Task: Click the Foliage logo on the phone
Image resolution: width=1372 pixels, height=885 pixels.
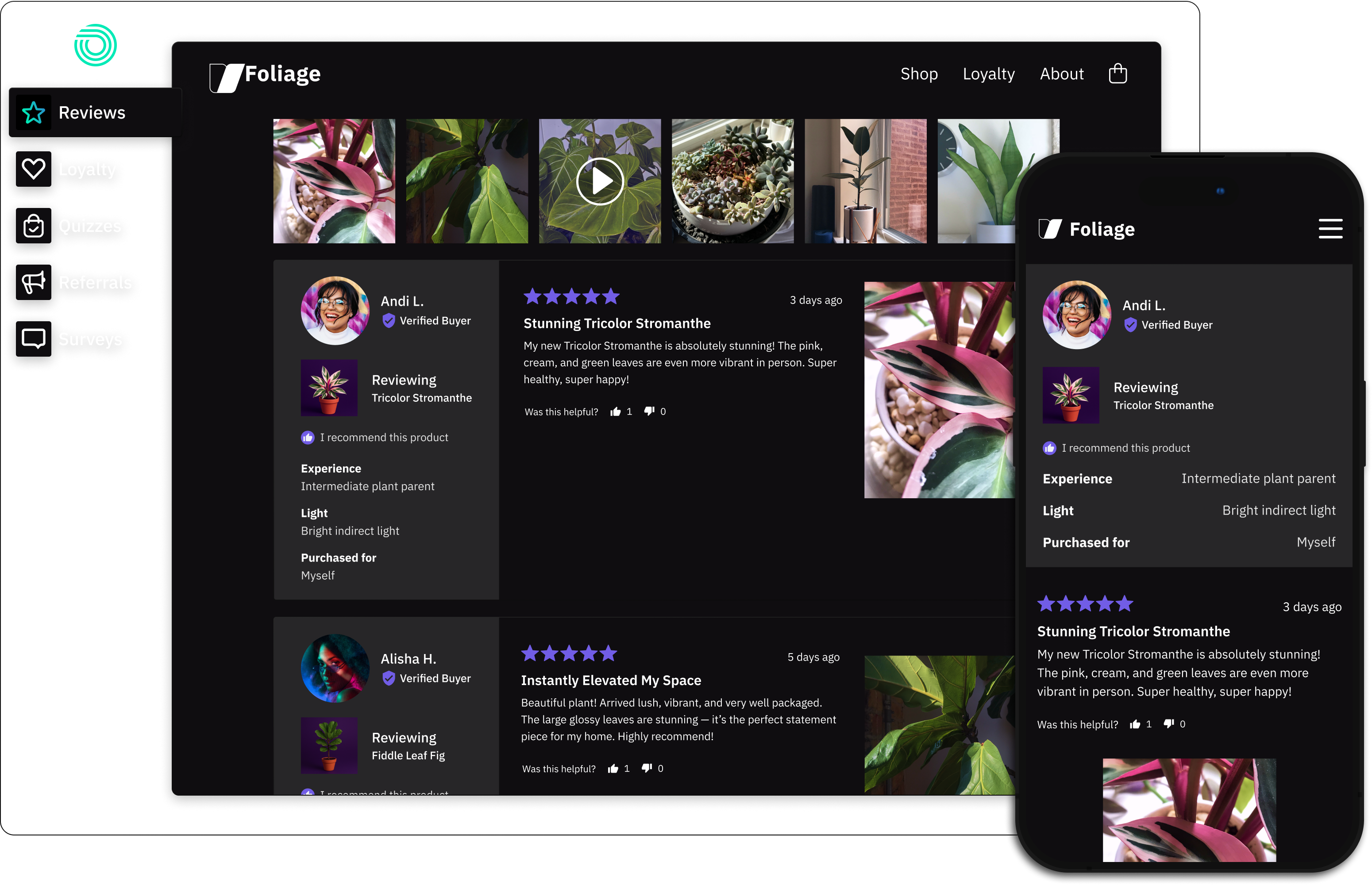Action: (x=1087, y=229)
